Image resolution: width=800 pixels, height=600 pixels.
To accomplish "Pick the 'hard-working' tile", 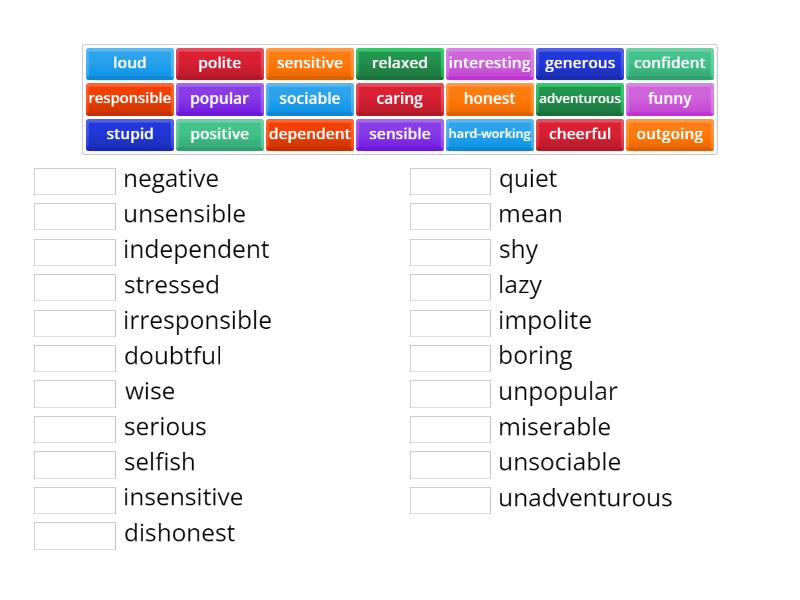I will pyautogui.click(x=489, y=134).
